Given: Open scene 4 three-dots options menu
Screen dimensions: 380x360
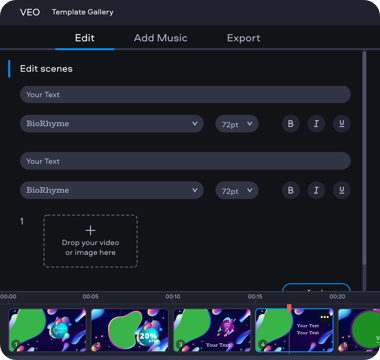Looking at the screenshot, I should (x=325, y=317).
